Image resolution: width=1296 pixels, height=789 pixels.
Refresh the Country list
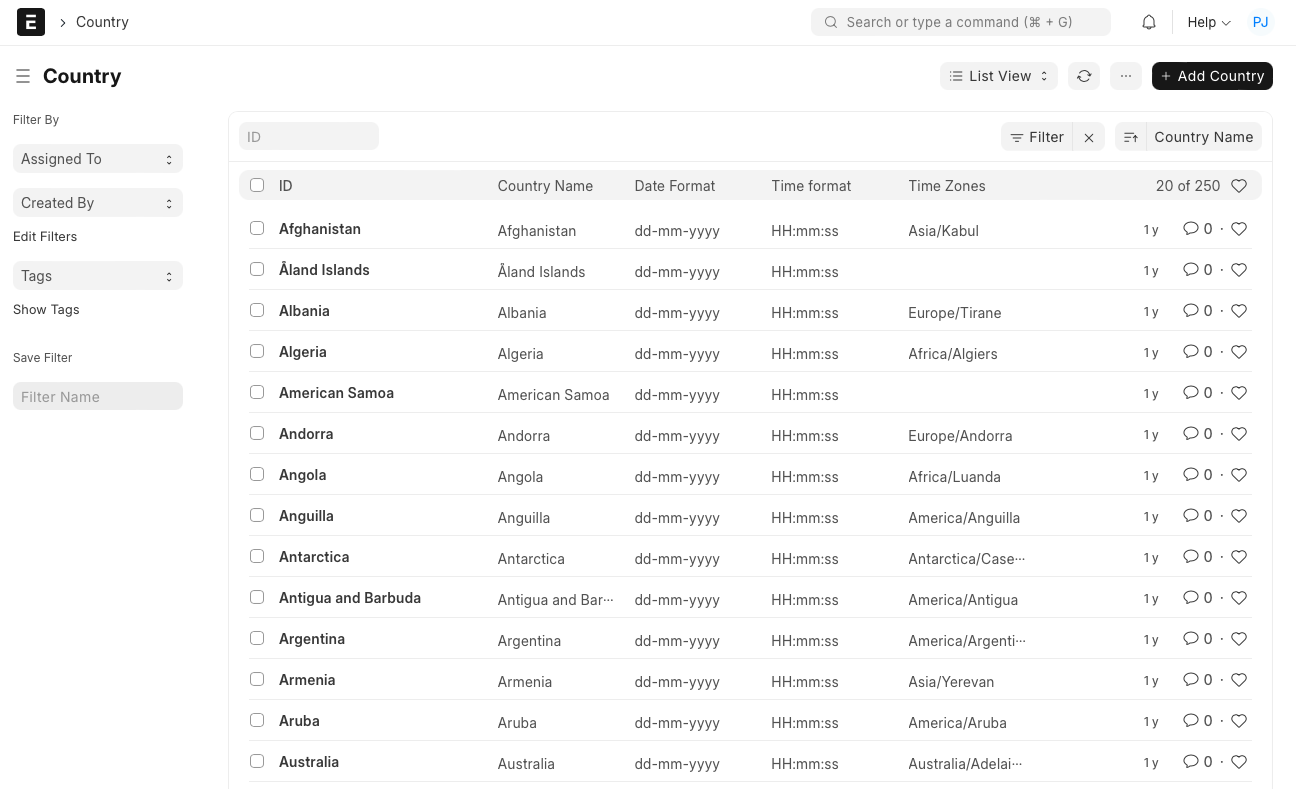tap(1084, 76)
